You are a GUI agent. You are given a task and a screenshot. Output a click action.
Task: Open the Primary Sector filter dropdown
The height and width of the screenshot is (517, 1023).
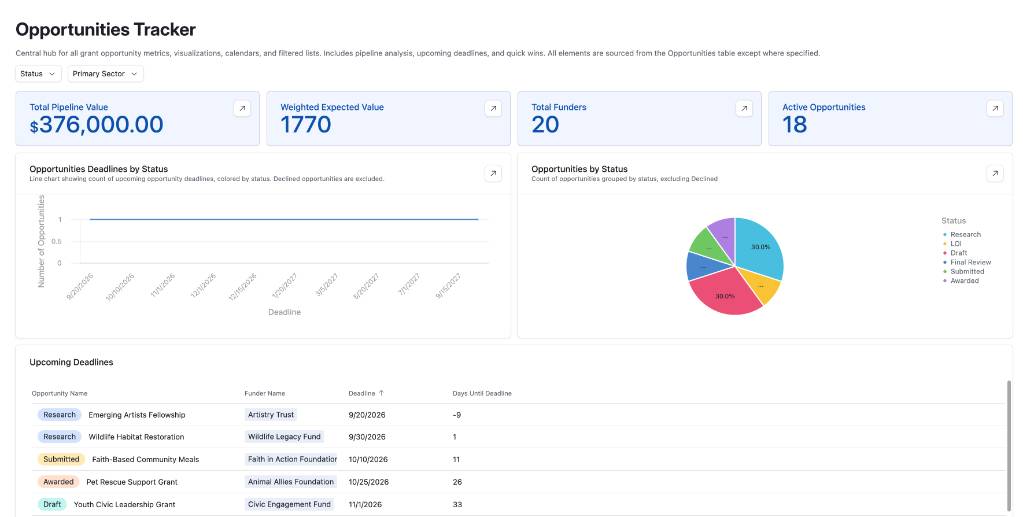[105, 74]
